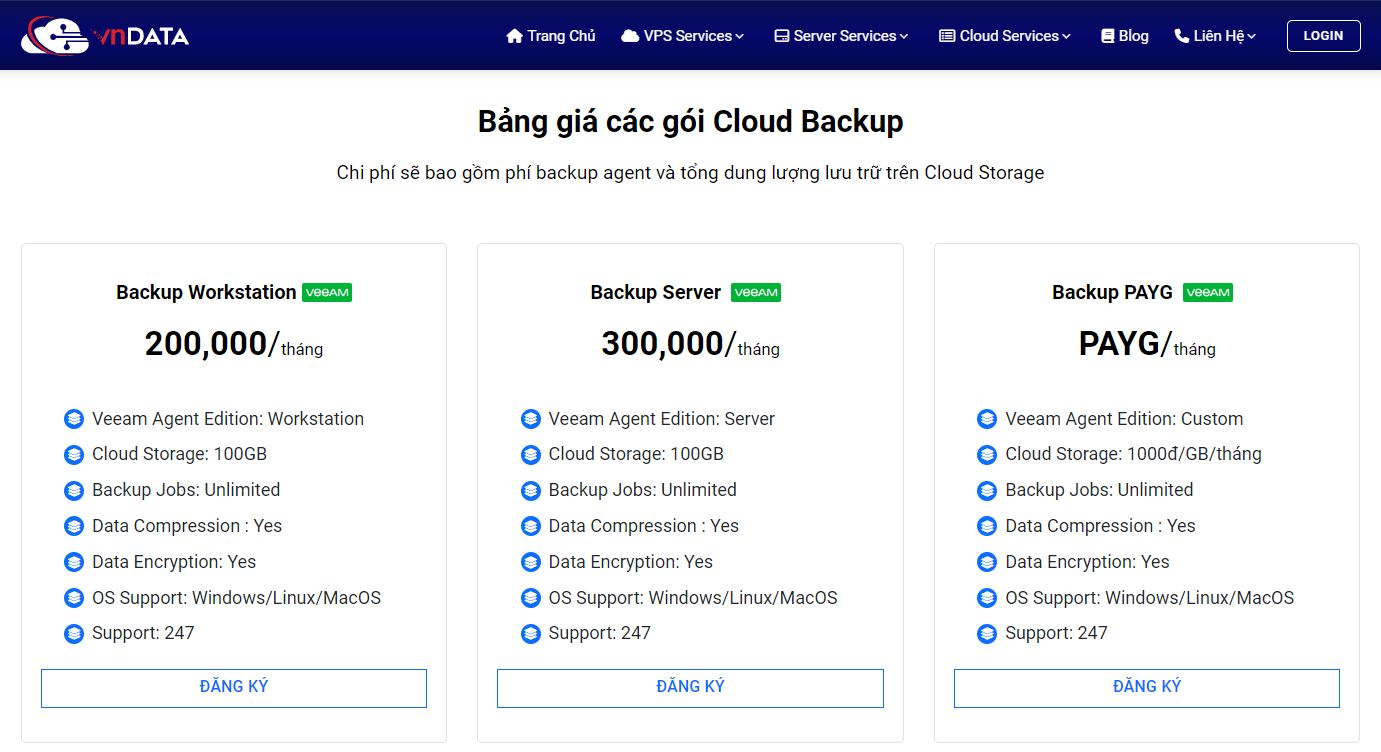Click the Backup Workstation title
The height and width of the screenshot is (752, 1381).
pyautogui.click(x=206, y=292)
